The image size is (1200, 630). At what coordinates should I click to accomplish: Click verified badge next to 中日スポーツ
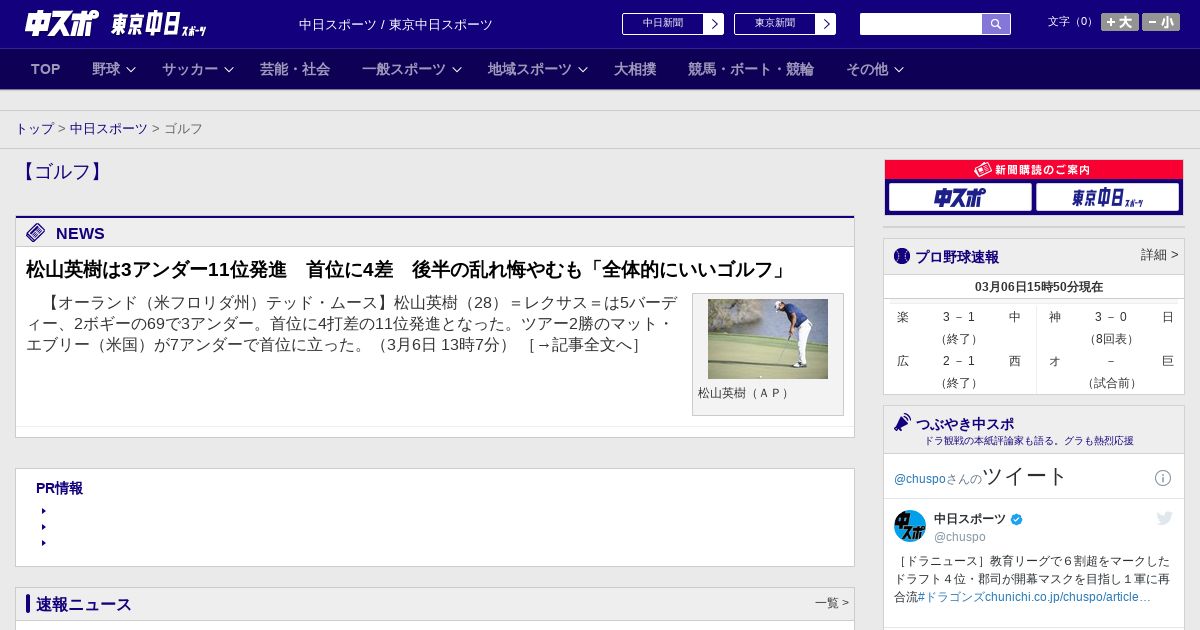coord(1017,520)
